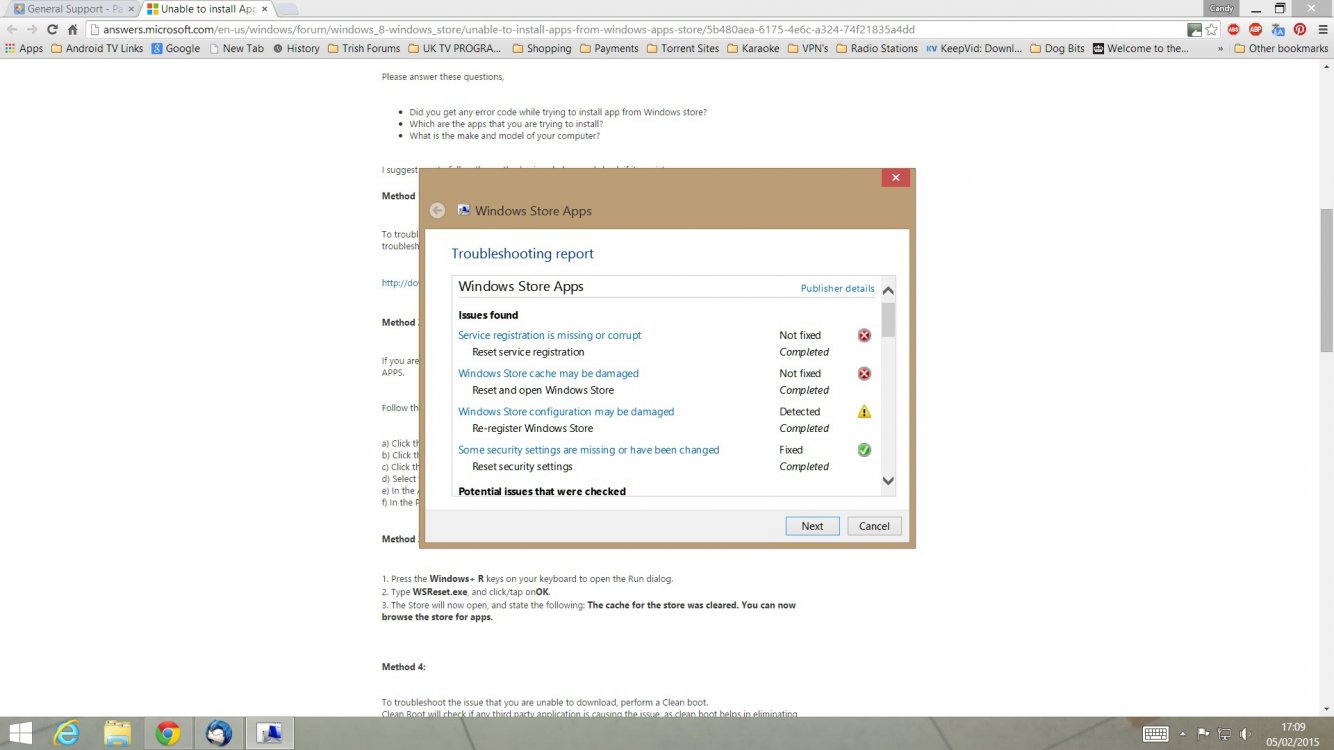Screen dimensions: 1334x750
Task: Click the Windows Start button
Action: tap(19, 733)
